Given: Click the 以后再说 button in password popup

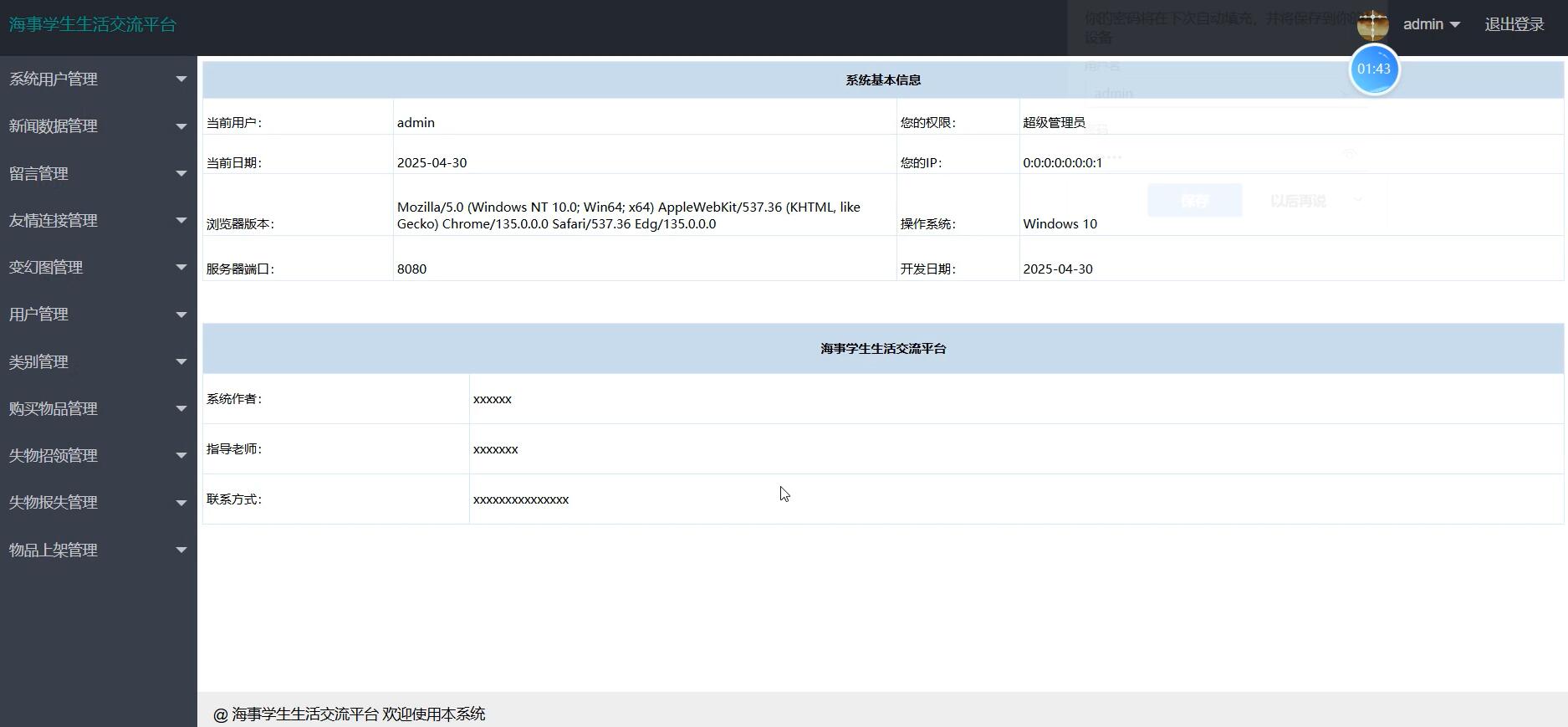Looking at the screenshot, I should (x=1297, y=201).
